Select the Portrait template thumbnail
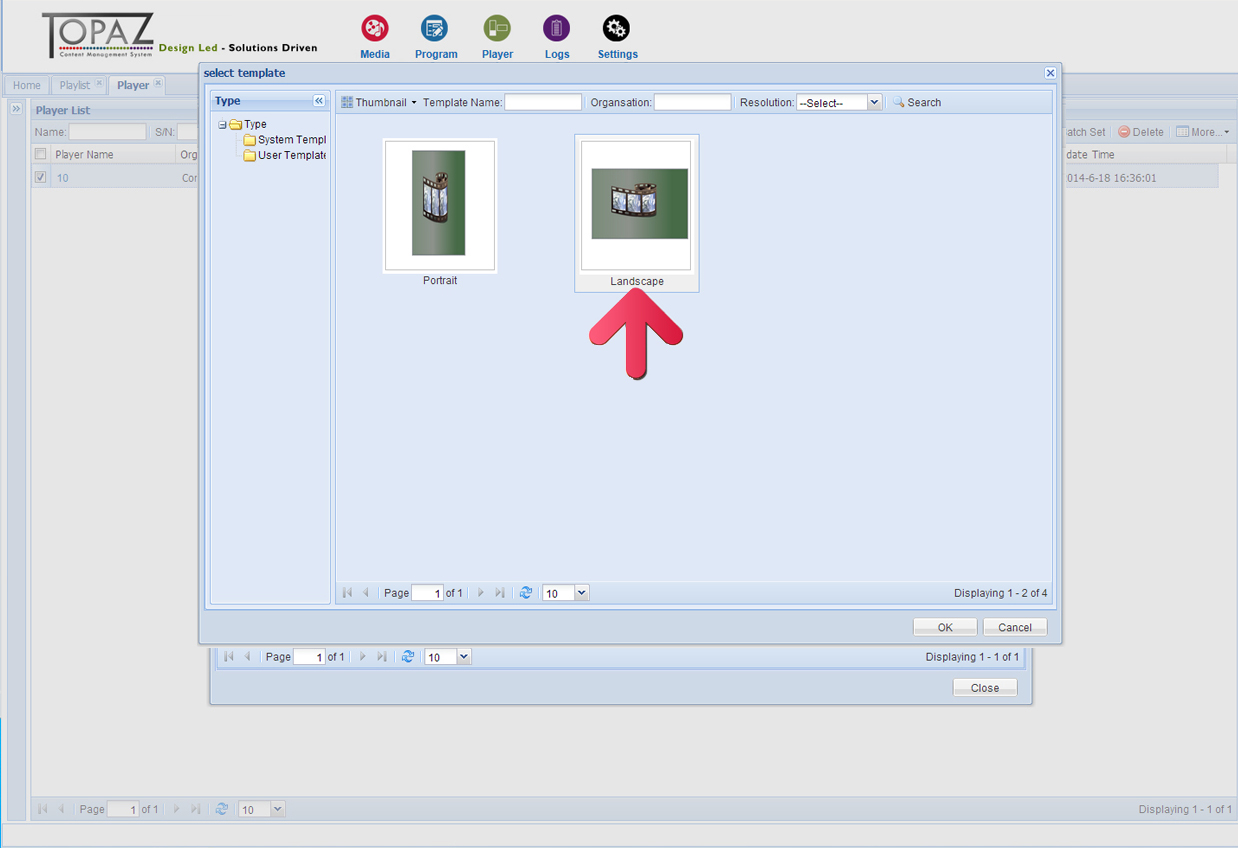Screen dimensions: 1238x848 coord(439,205)
